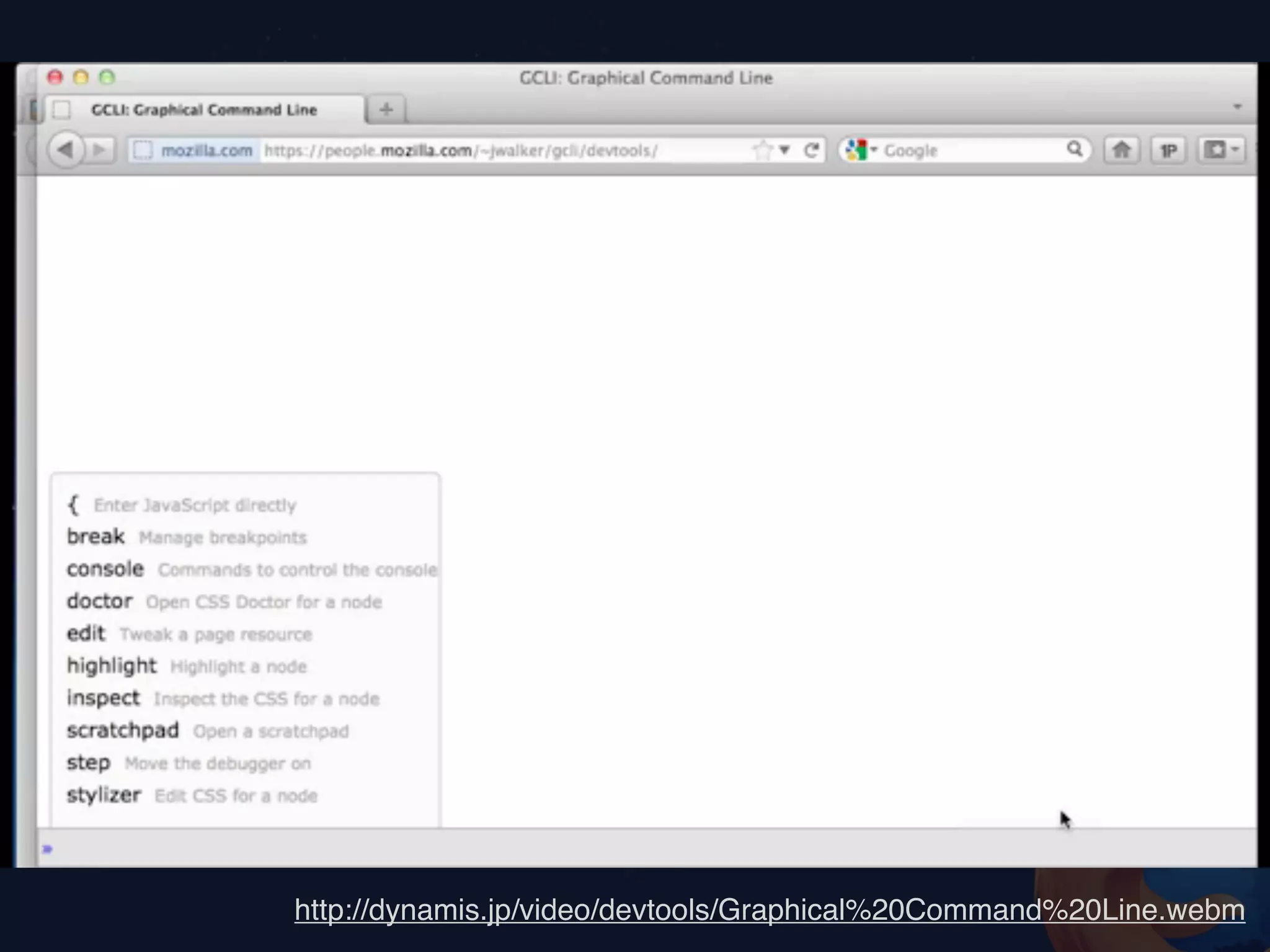Click the mozilla.com site identity button
The image size is (1270, 952).
point(194,151)
